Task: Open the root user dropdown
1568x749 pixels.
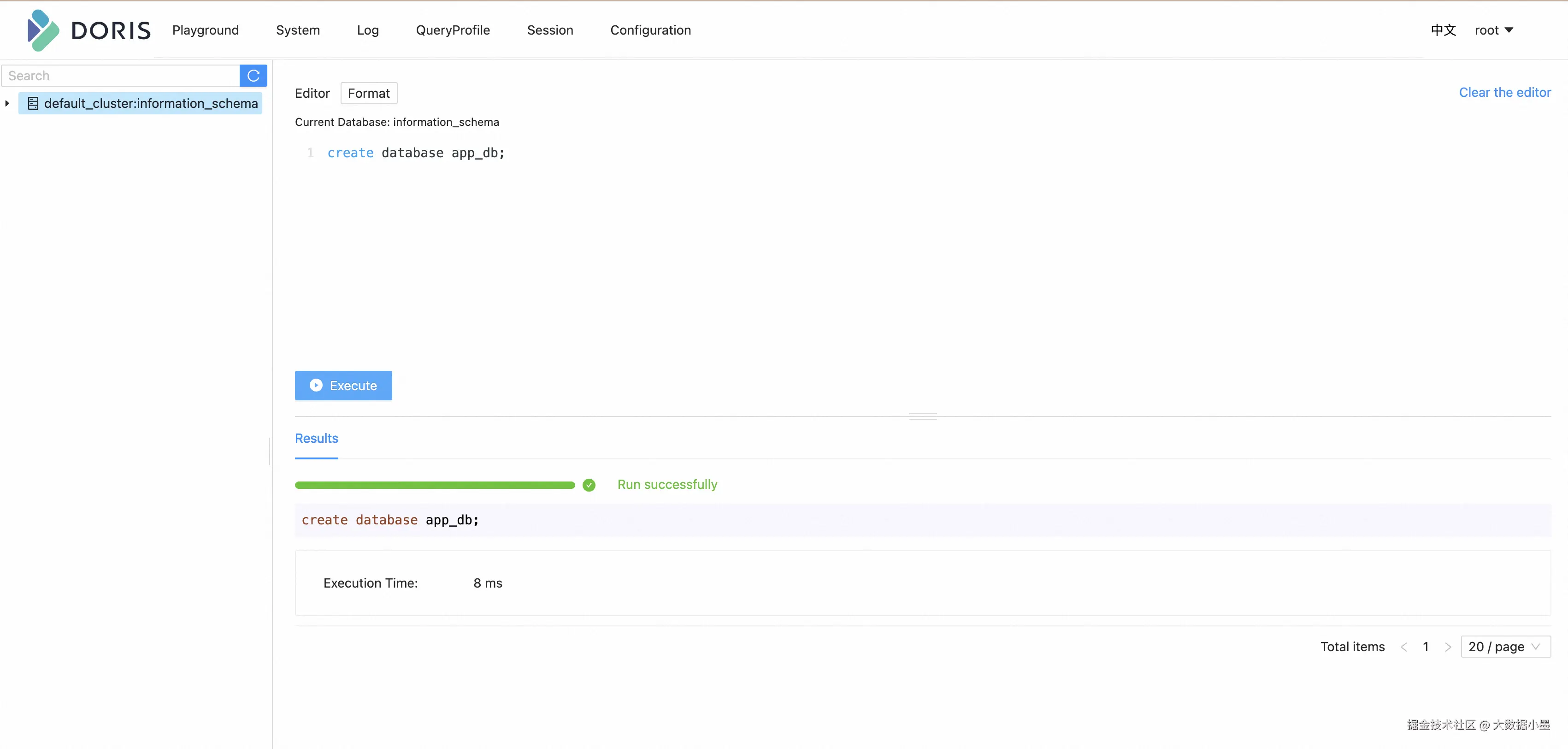Action: pos(1494,30)
